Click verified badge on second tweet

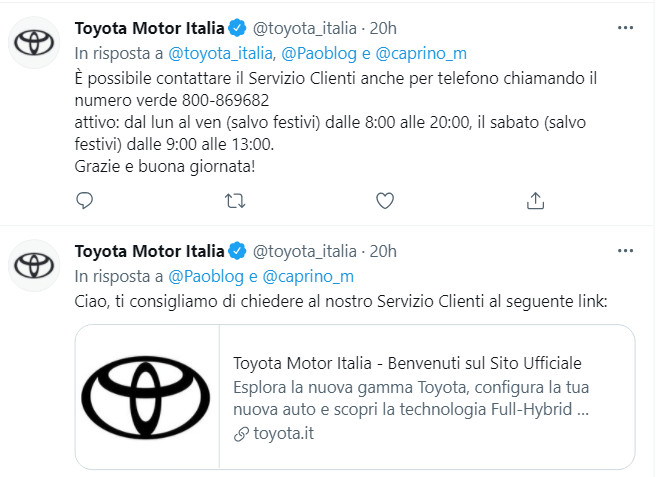click(237, 250)
